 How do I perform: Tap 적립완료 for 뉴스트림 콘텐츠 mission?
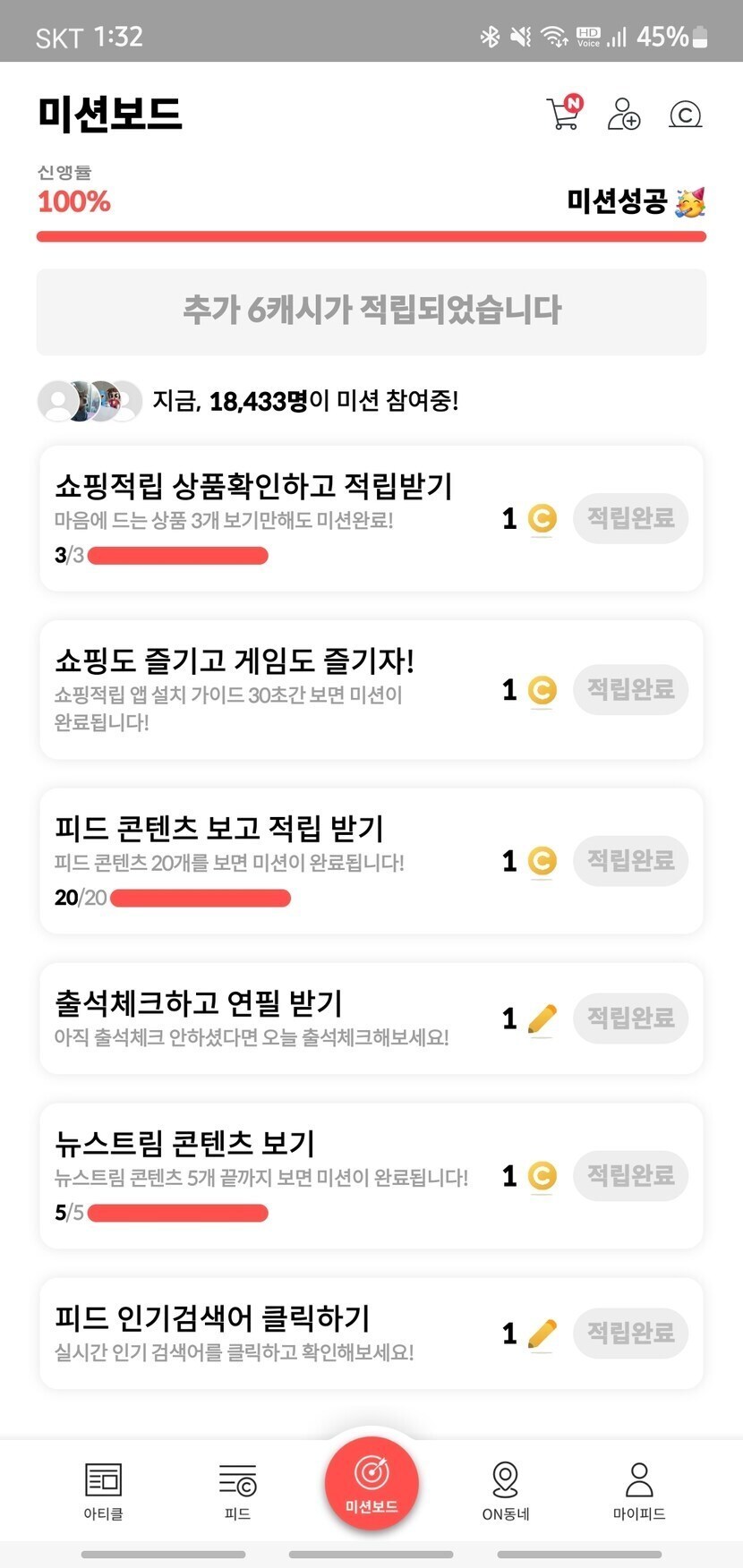(630, 1175)
